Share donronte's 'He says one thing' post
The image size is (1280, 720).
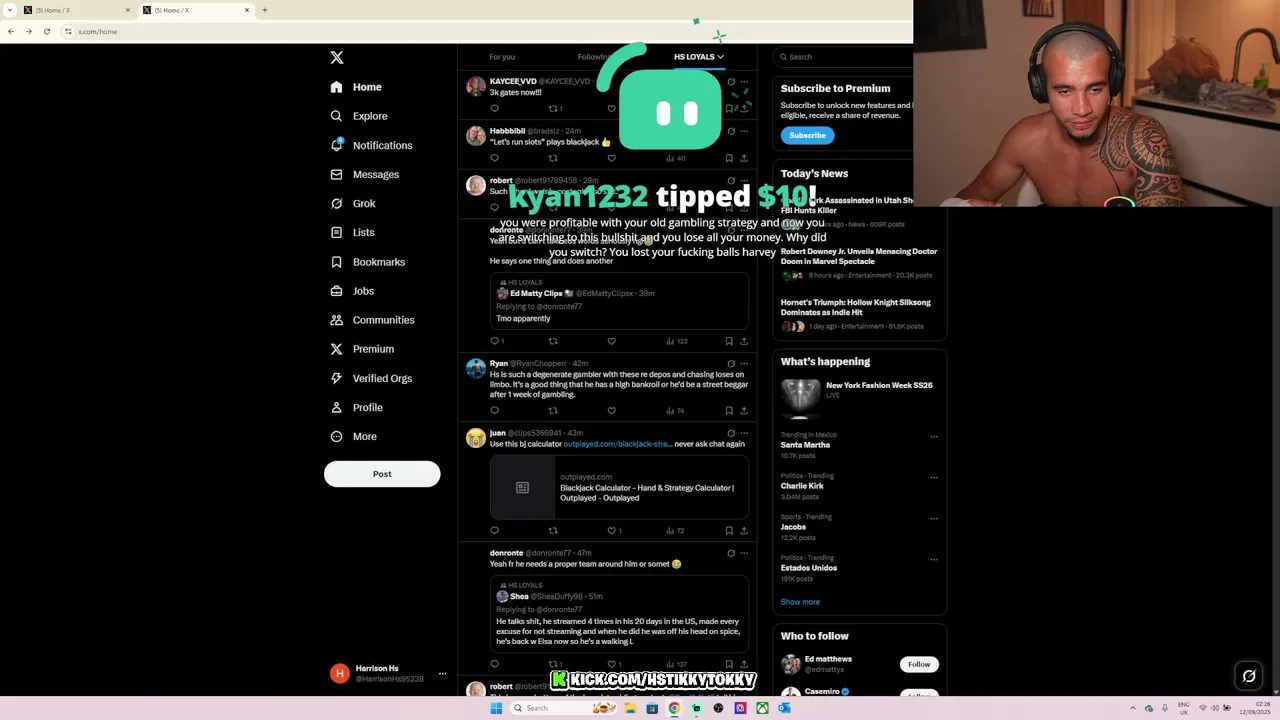(743, 341)
